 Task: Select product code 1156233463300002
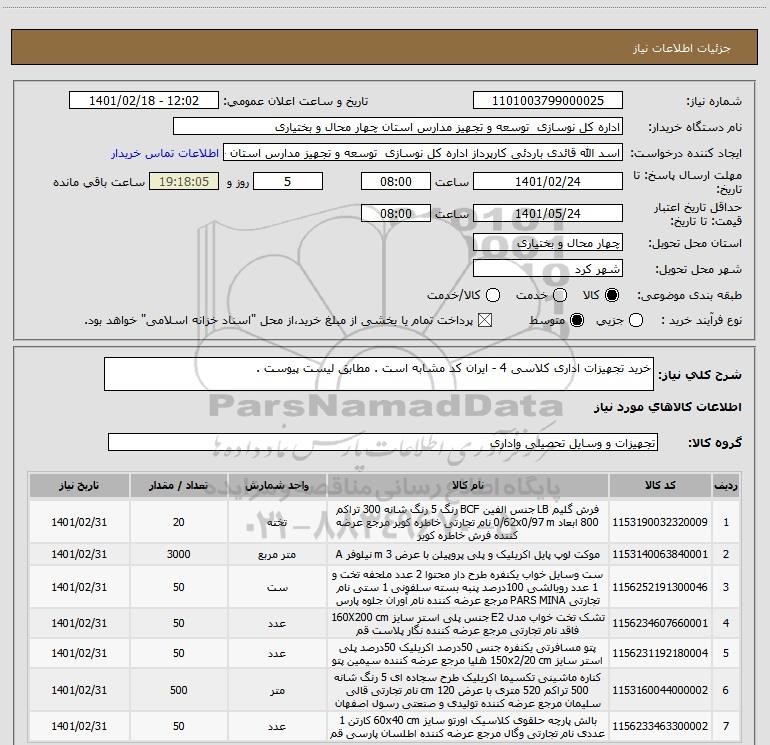click(660, 726)
